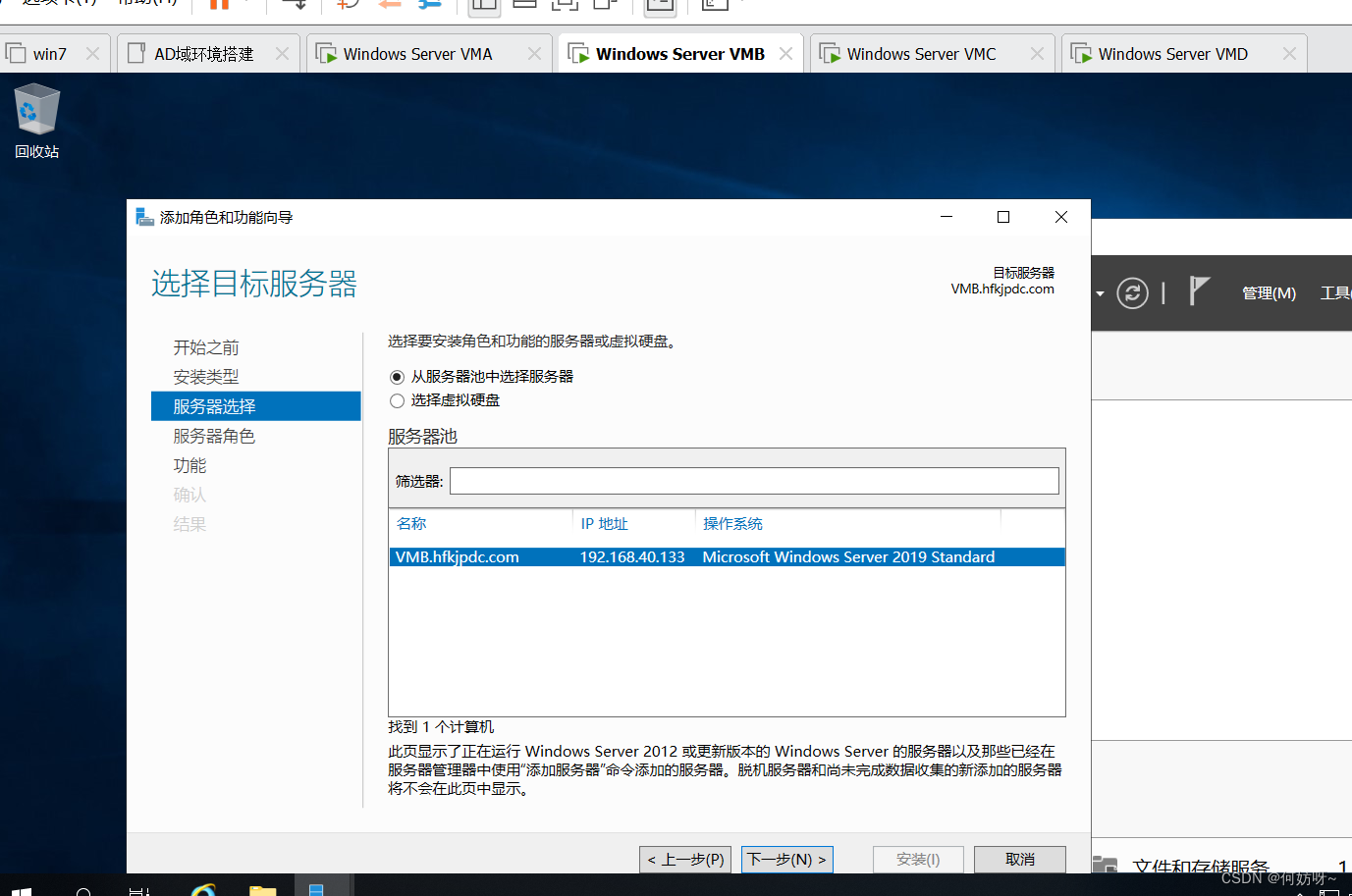This screenshot has width=1352, height=896.
Task: Click the Server Manager refresh icon
Action: pyautogui.click(x=1132, y=292)
